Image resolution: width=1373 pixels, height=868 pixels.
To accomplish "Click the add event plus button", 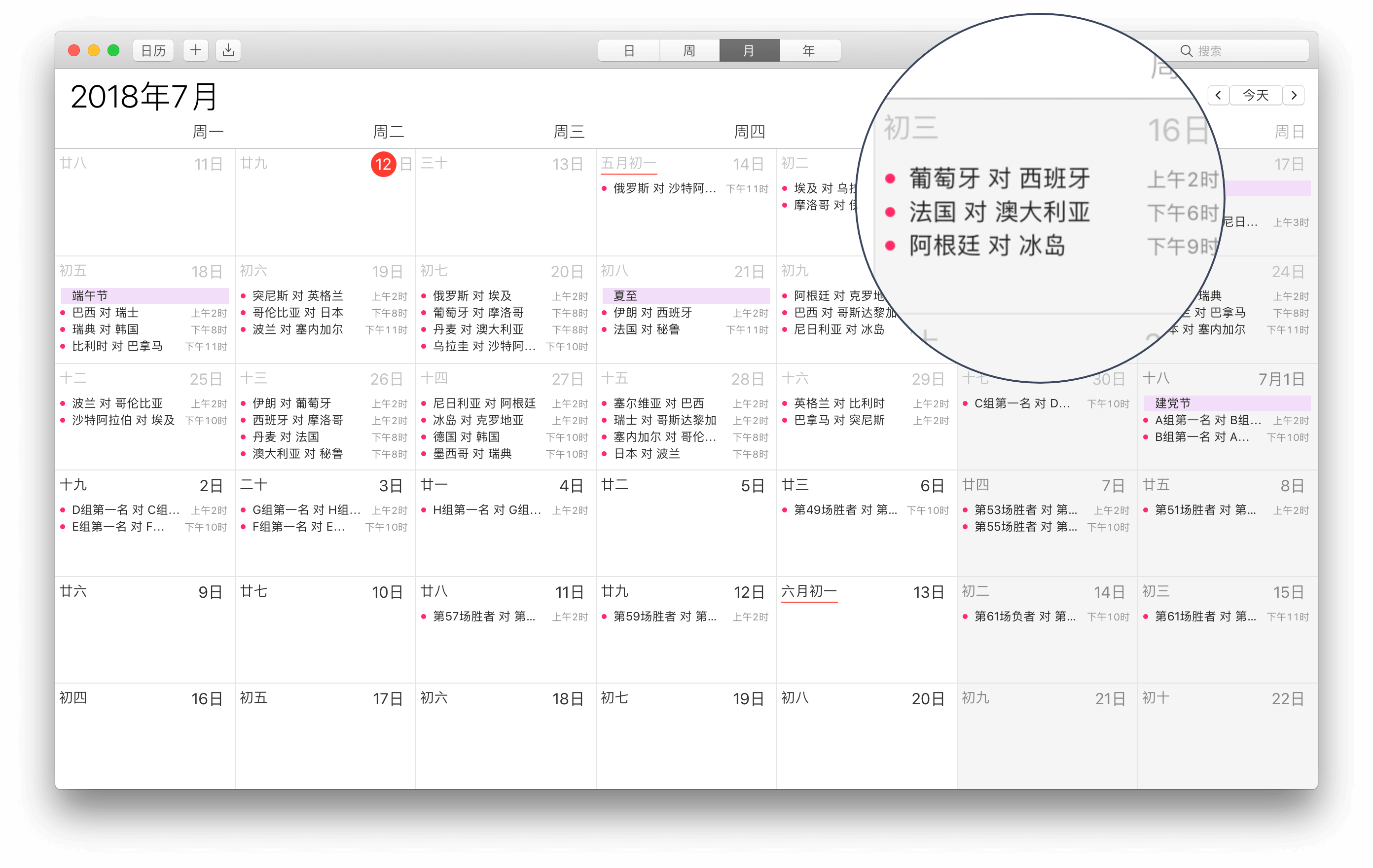I will [x=196, y=50].
